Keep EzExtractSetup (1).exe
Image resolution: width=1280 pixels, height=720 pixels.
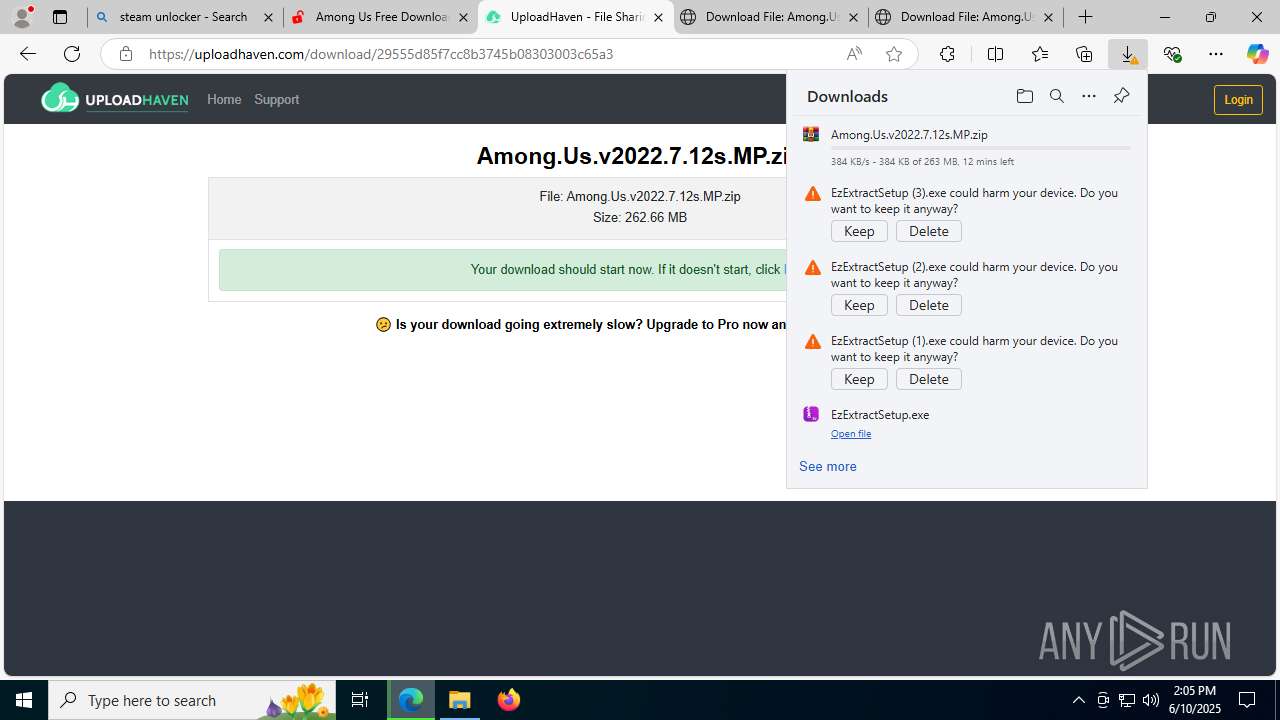click(859, 379)
